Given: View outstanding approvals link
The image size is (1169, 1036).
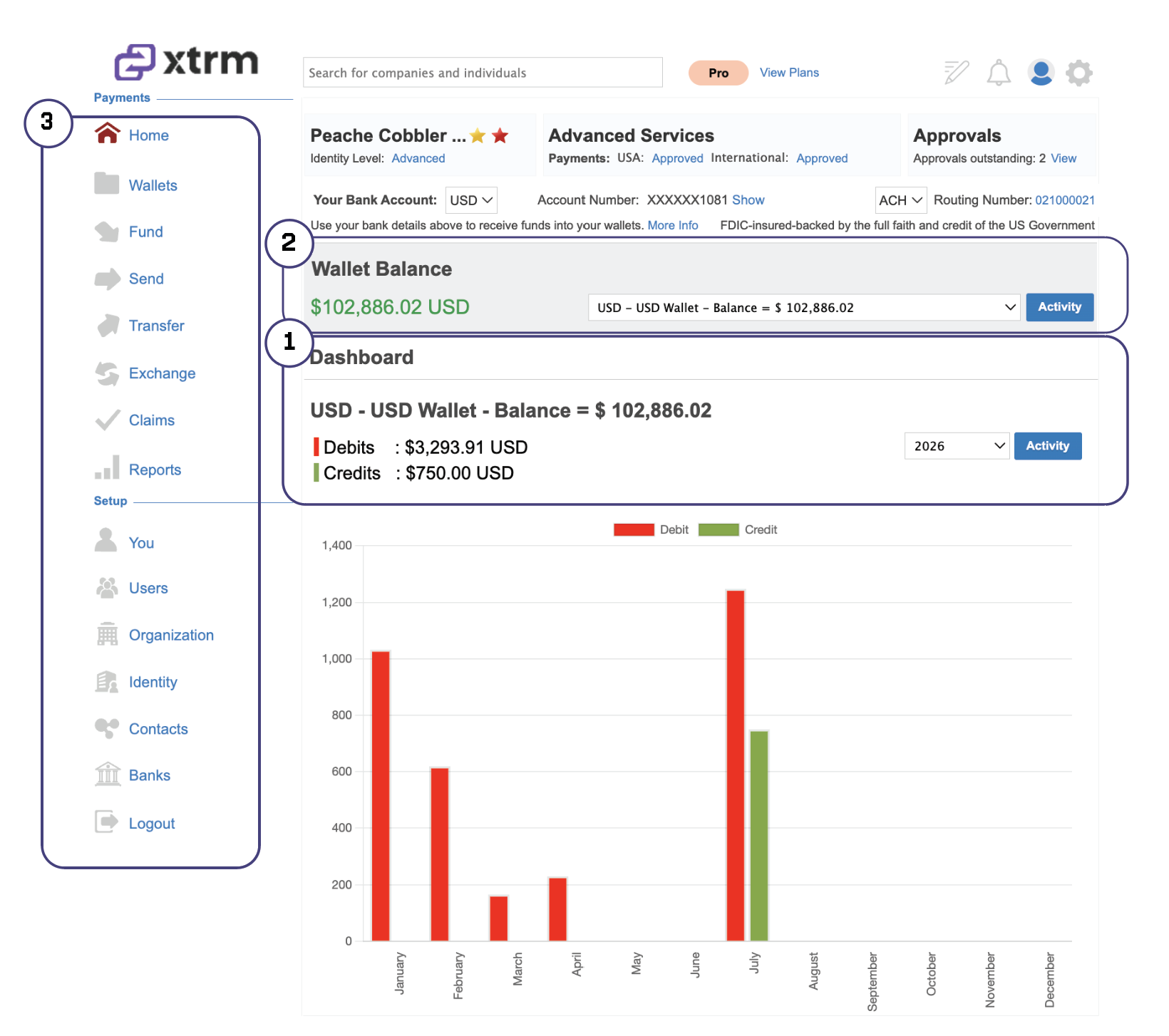Looking at the screenshot, I should click(1064, 158).
